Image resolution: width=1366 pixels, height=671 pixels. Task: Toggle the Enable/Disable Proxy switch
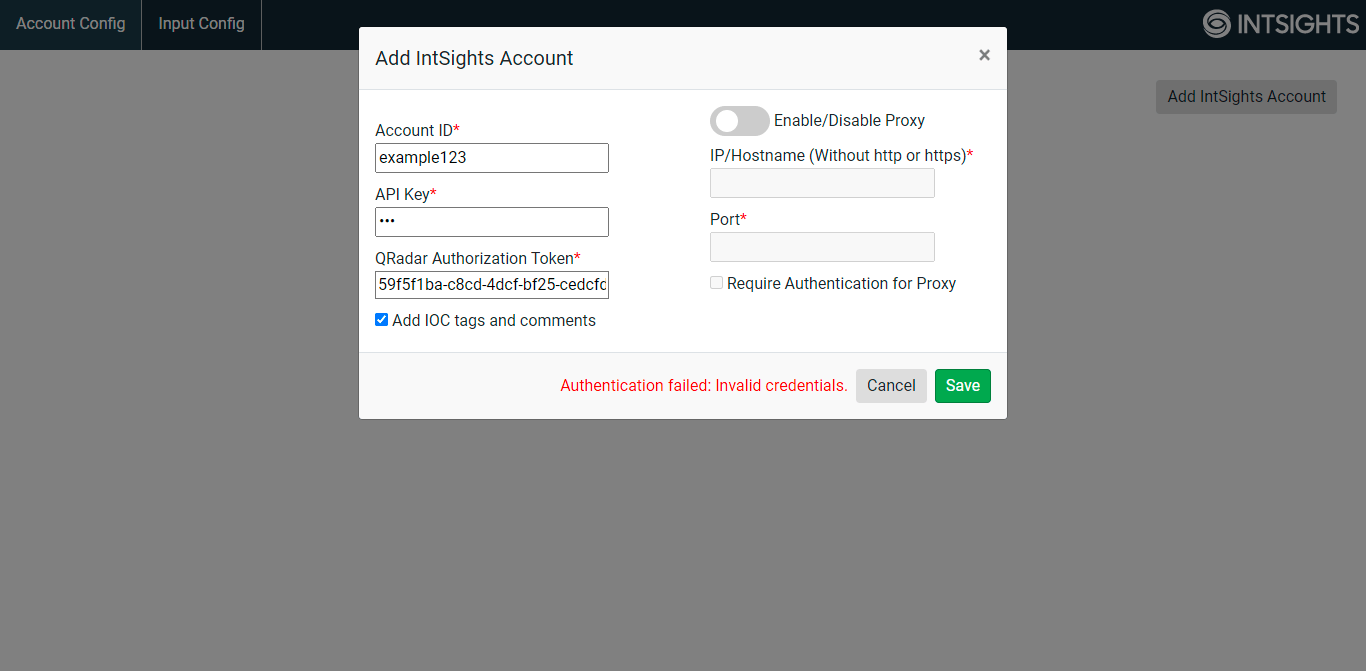tap(740, 121)
